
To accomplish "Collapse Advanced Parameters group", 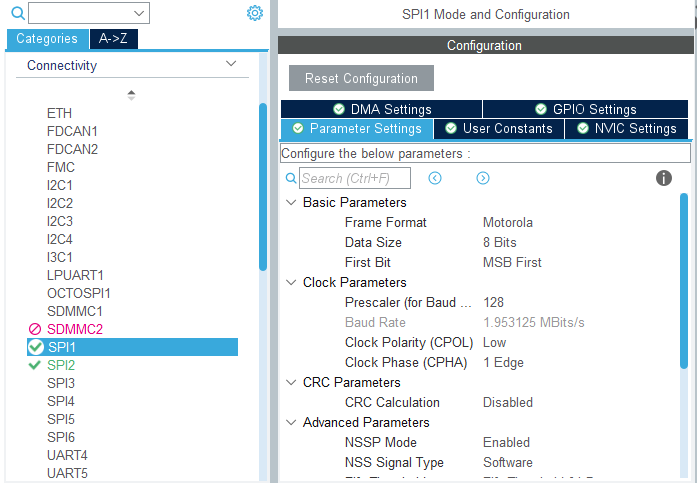I will point(291,423).
